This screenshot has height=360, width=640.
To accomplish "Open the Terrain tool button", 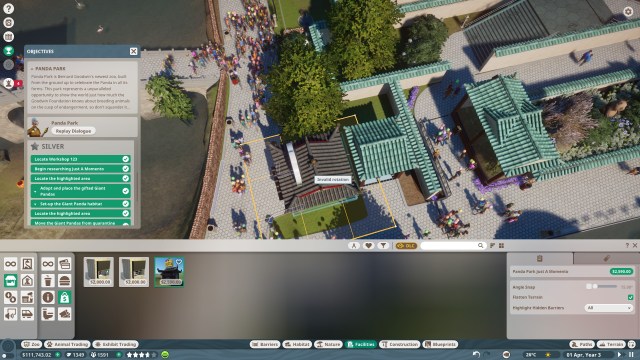I will 611,344.
